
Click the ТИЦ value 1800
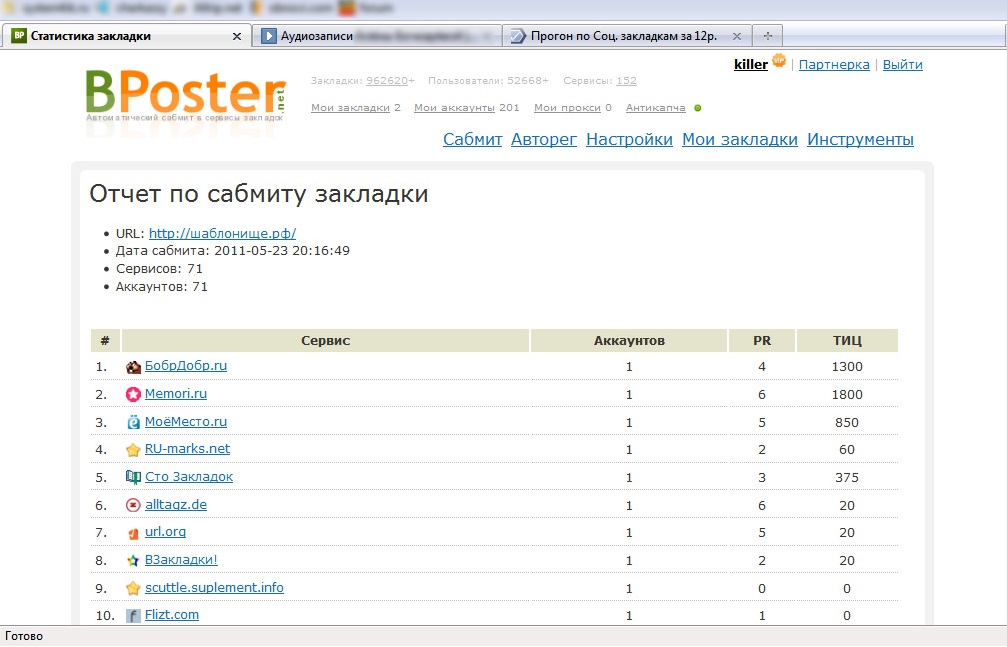847,394
